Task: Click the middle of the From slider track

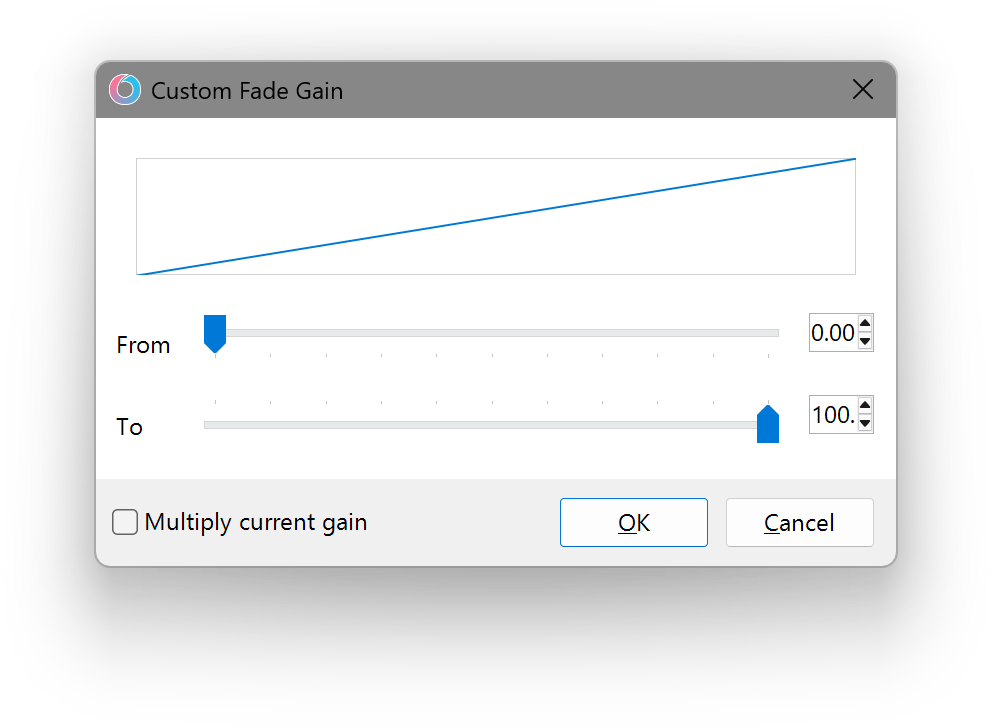Action: tap(492, 333)
